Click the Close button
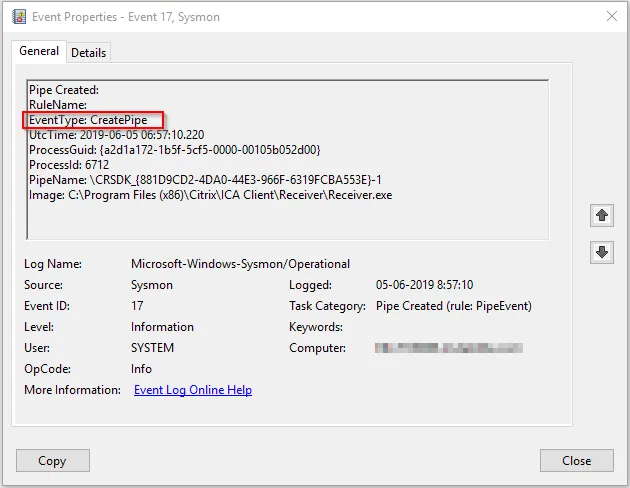The width and height of the screenshot is (630, 488). [577, 461]
